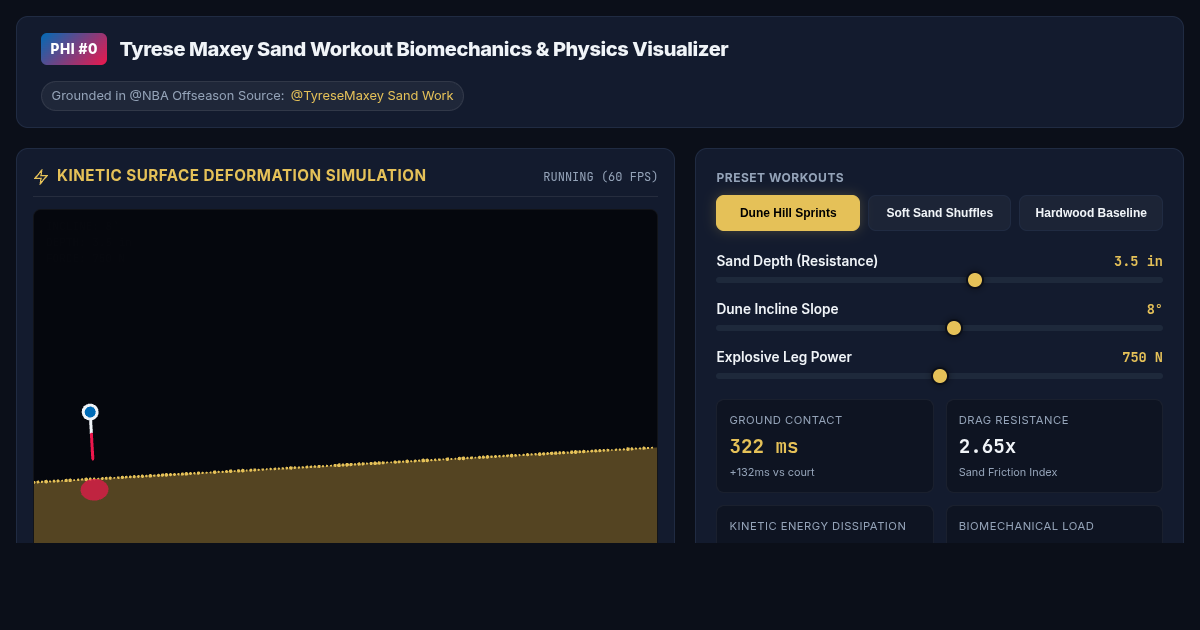Click the PHI #0 badge
Viewport: 1200px width, 630px height.
[x=74, y=49]
